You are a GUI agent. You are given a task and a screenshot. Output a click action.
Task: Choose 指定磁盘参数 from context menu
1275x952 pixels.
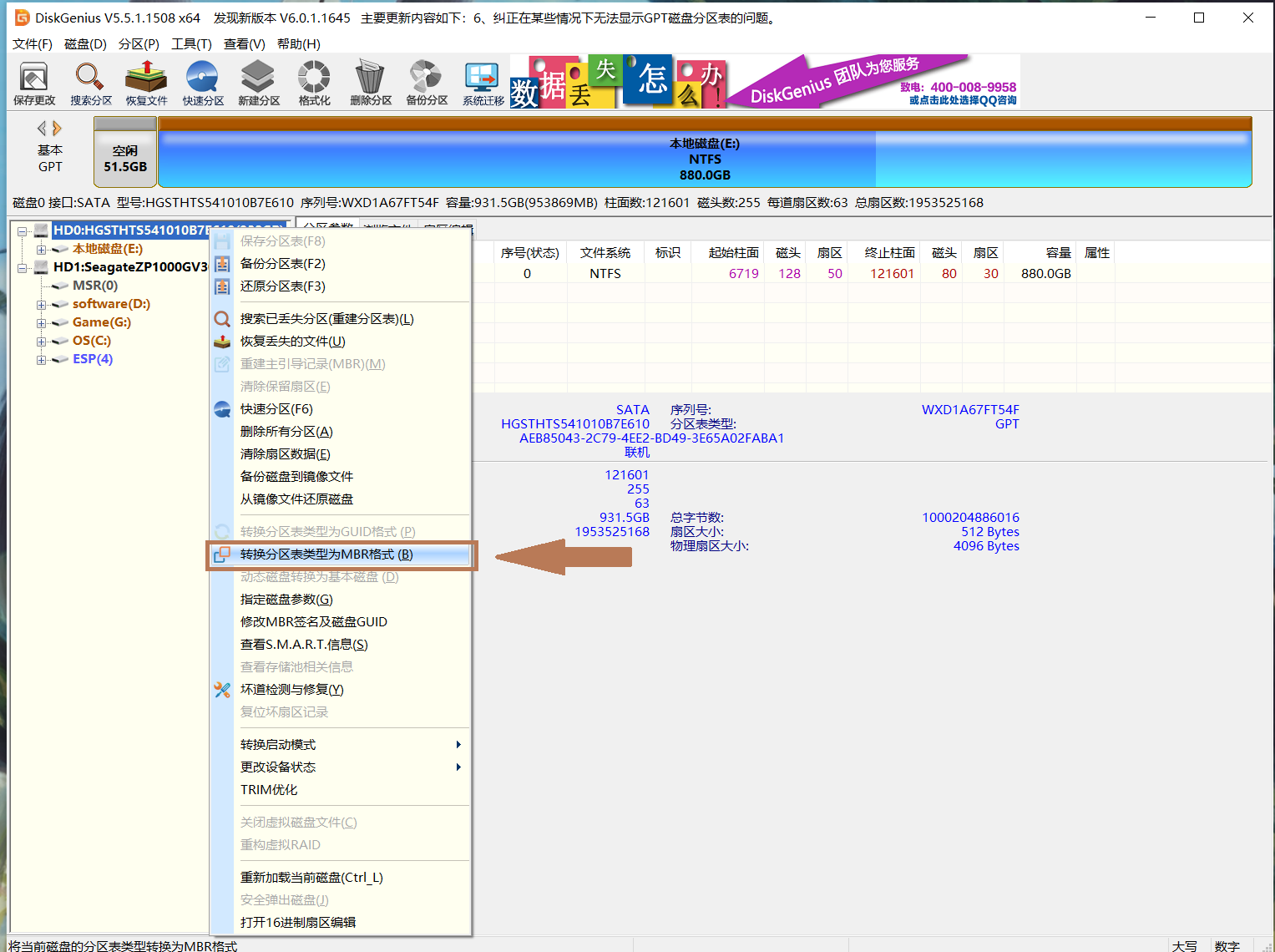point(340,600)
